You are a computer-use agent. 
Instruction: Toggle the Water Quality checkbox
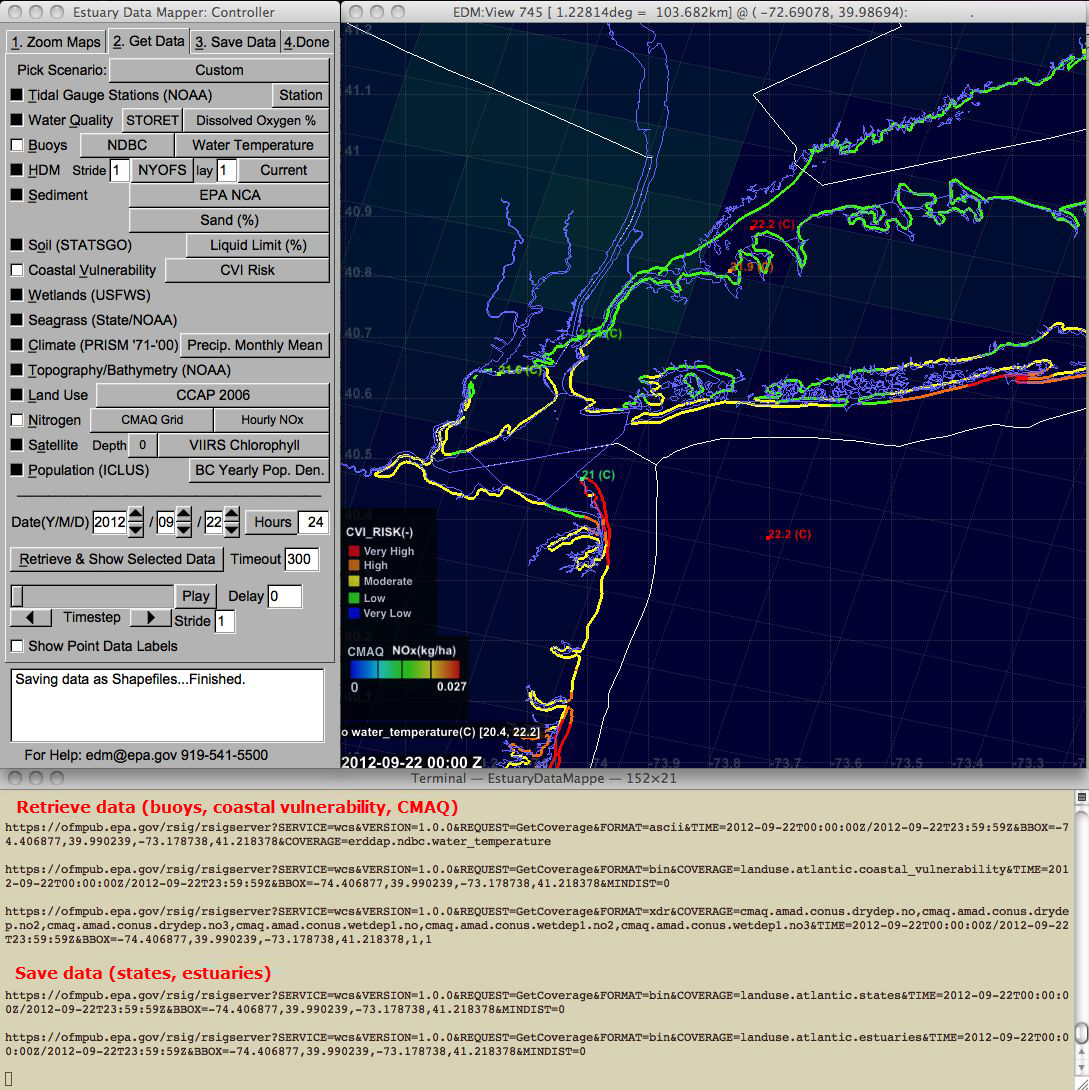pos(17,120)
